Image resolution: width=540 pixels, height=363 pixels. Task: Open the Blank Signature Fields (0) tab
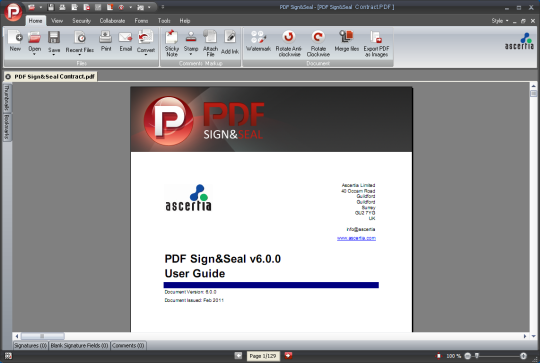click(80, 345)
